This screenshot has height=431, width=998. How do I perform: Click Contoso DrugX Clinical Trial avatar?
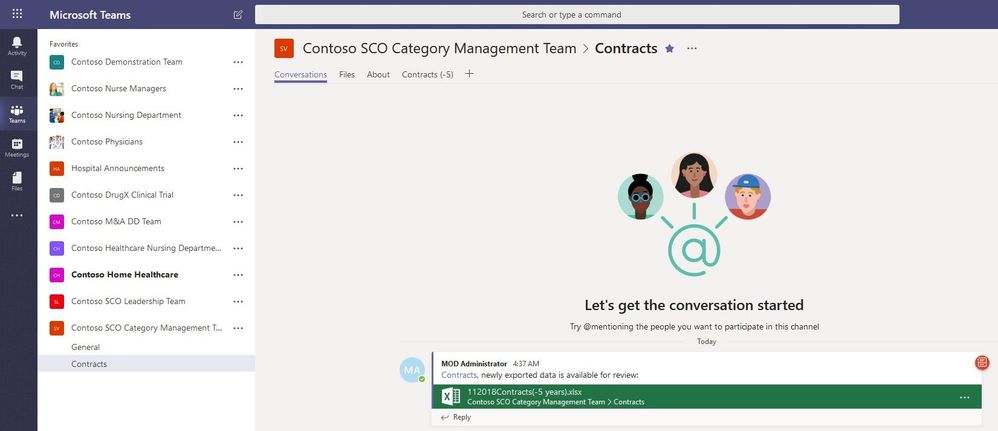point(57,195)
